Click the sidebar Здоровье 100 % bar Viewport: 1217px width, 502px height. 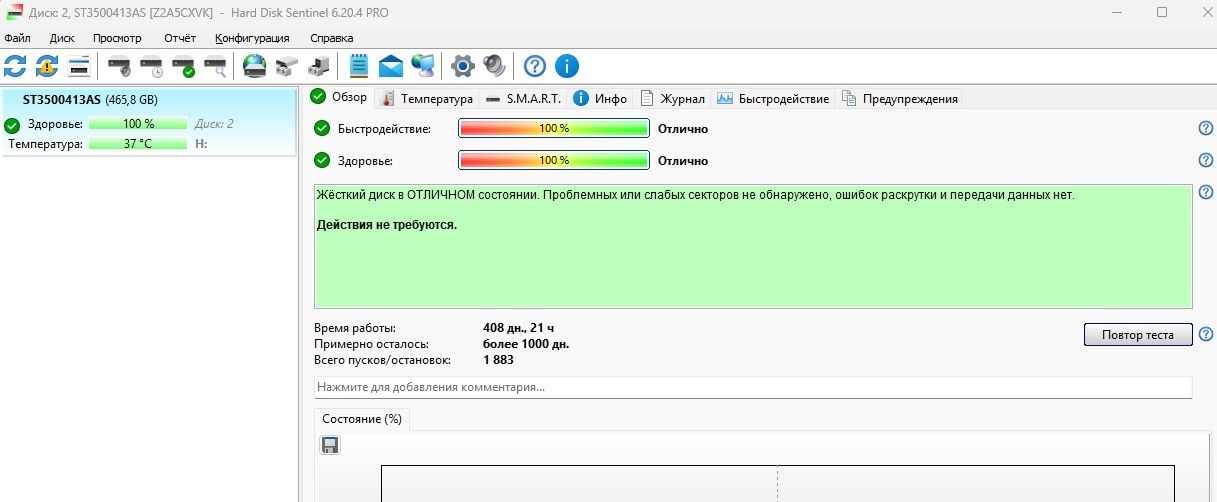click(138, 124)
